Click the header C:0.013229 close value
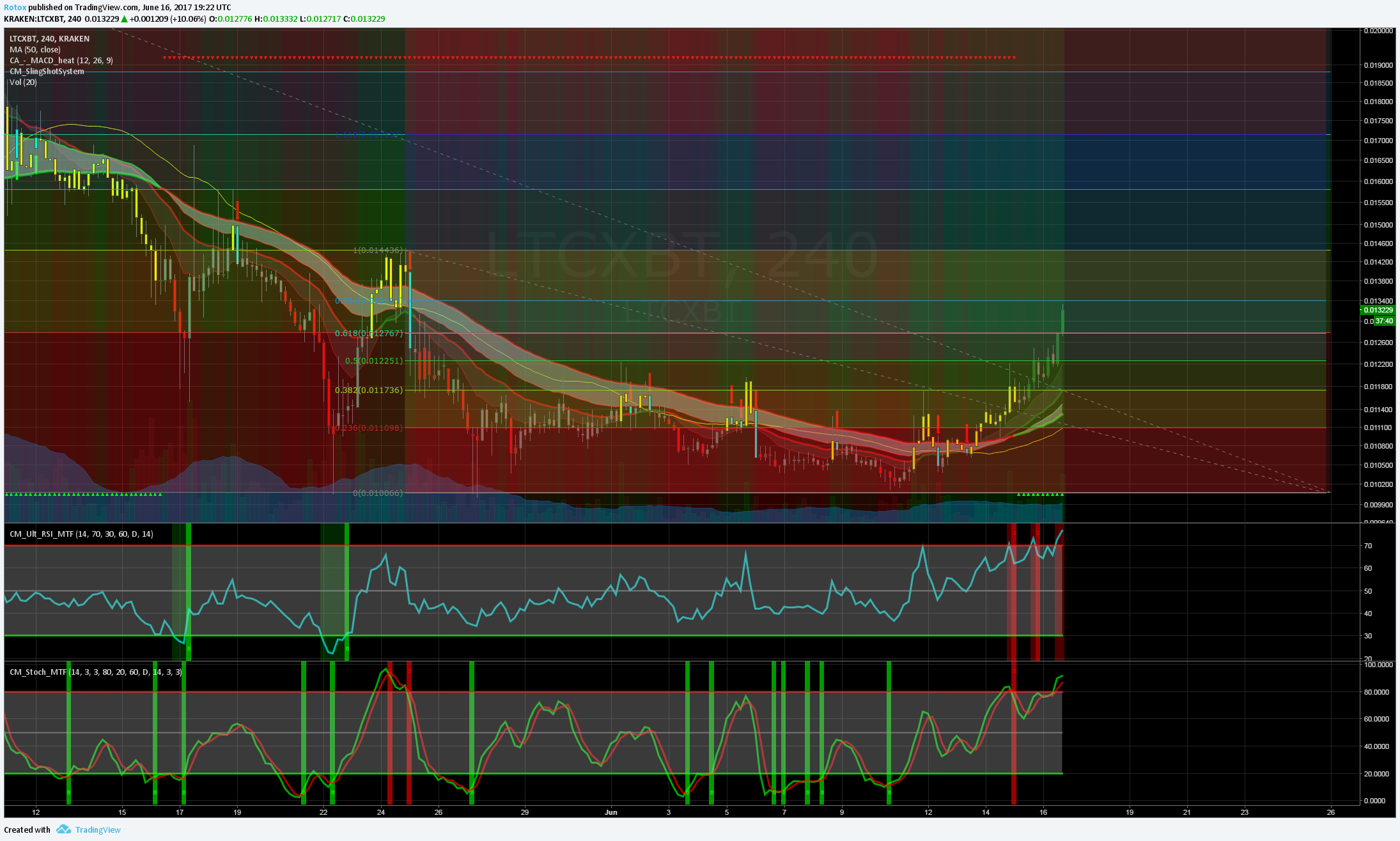The height and width of the screenshot is (841, 1400). tap(364, 19)
